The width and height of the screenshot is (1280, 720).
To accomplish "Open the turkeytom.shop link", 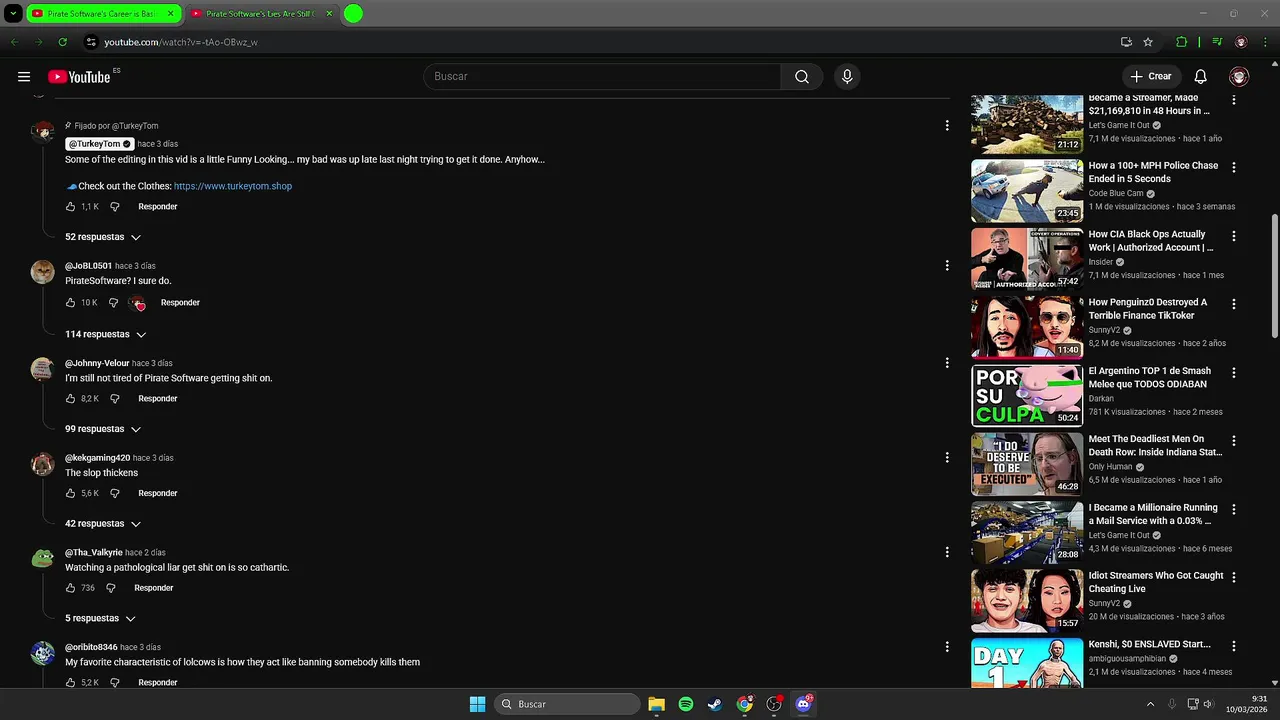I will 233,186.
